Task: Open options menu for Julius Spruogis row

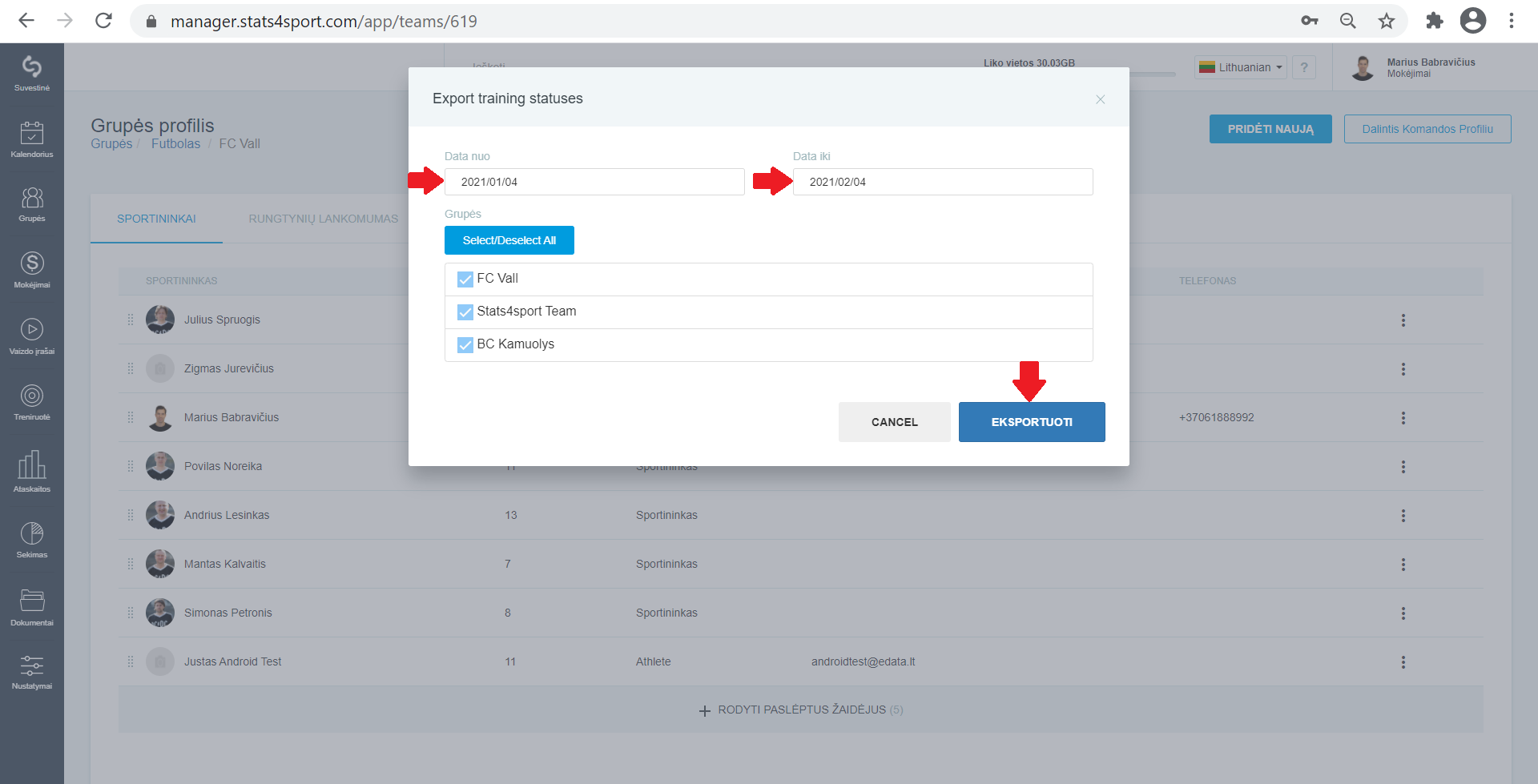Action: coord(1403,320)
